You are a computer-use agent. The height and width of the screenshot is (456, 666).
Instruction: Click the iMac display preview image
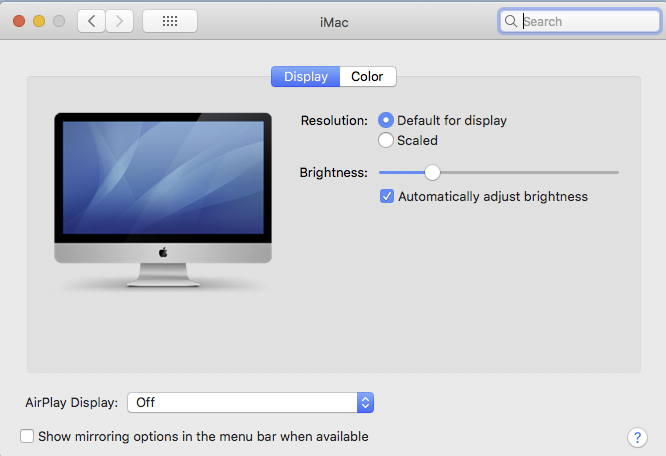coord(163,200)
